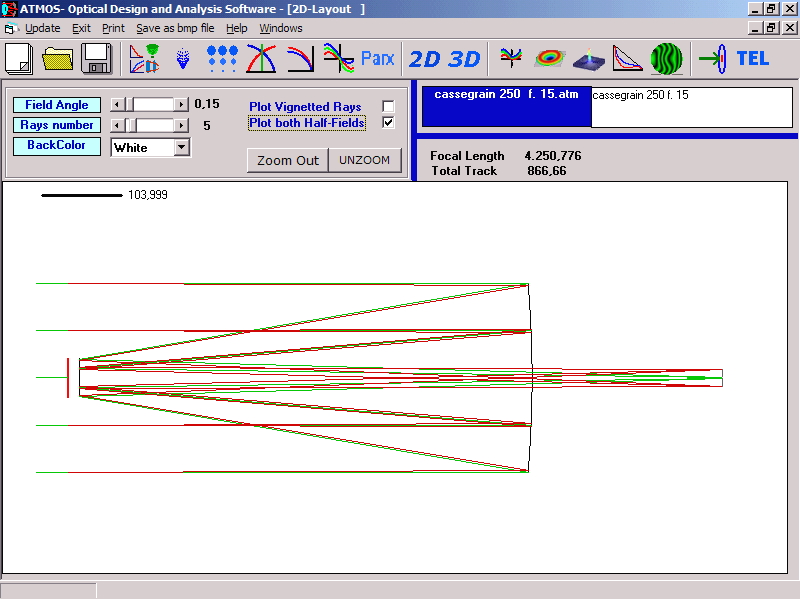The height and width of the screenshot is (600, 800).
Task: Decrease Rays number with left arrow
Action: point(117,125)
